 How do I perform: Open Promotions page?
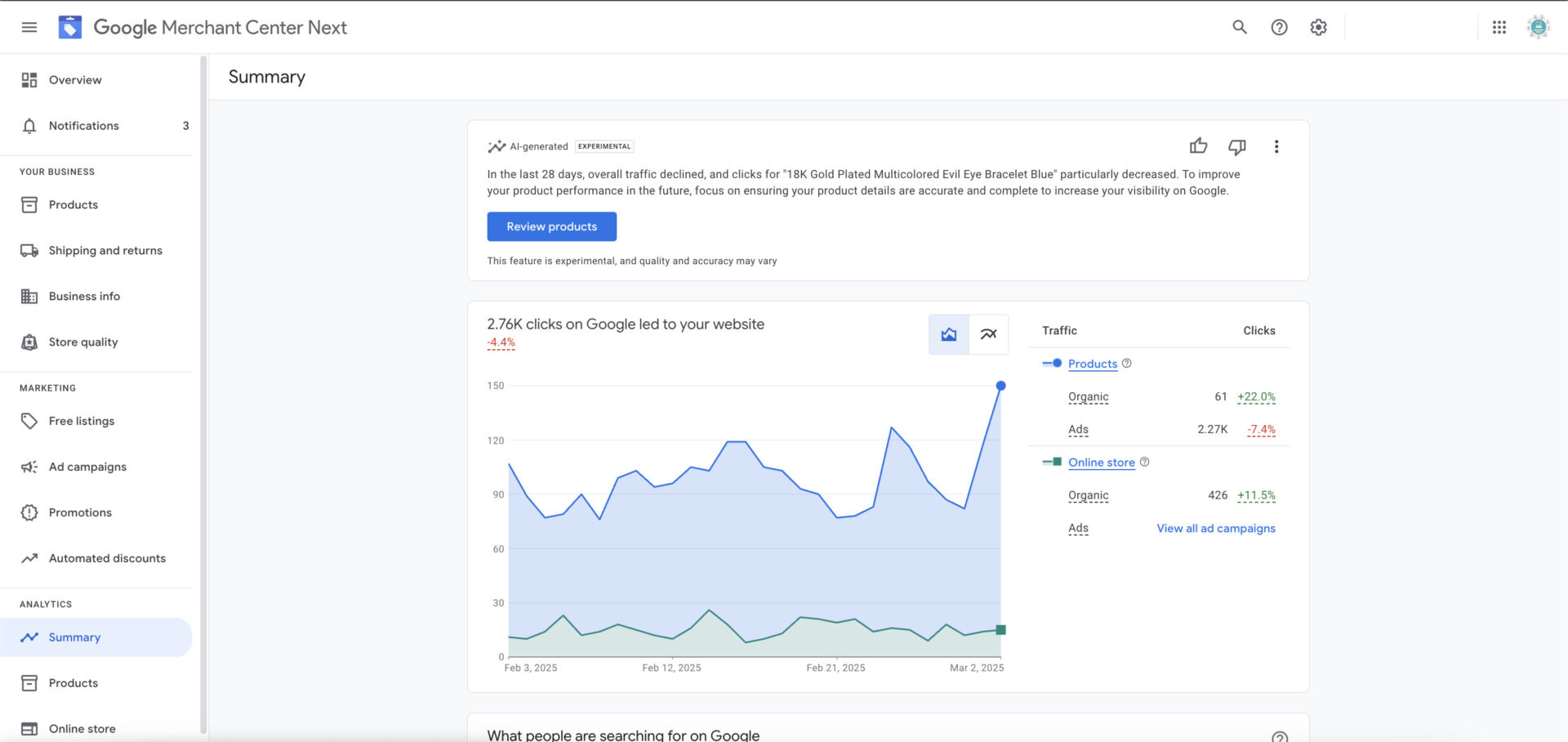(x=96, y=512)
